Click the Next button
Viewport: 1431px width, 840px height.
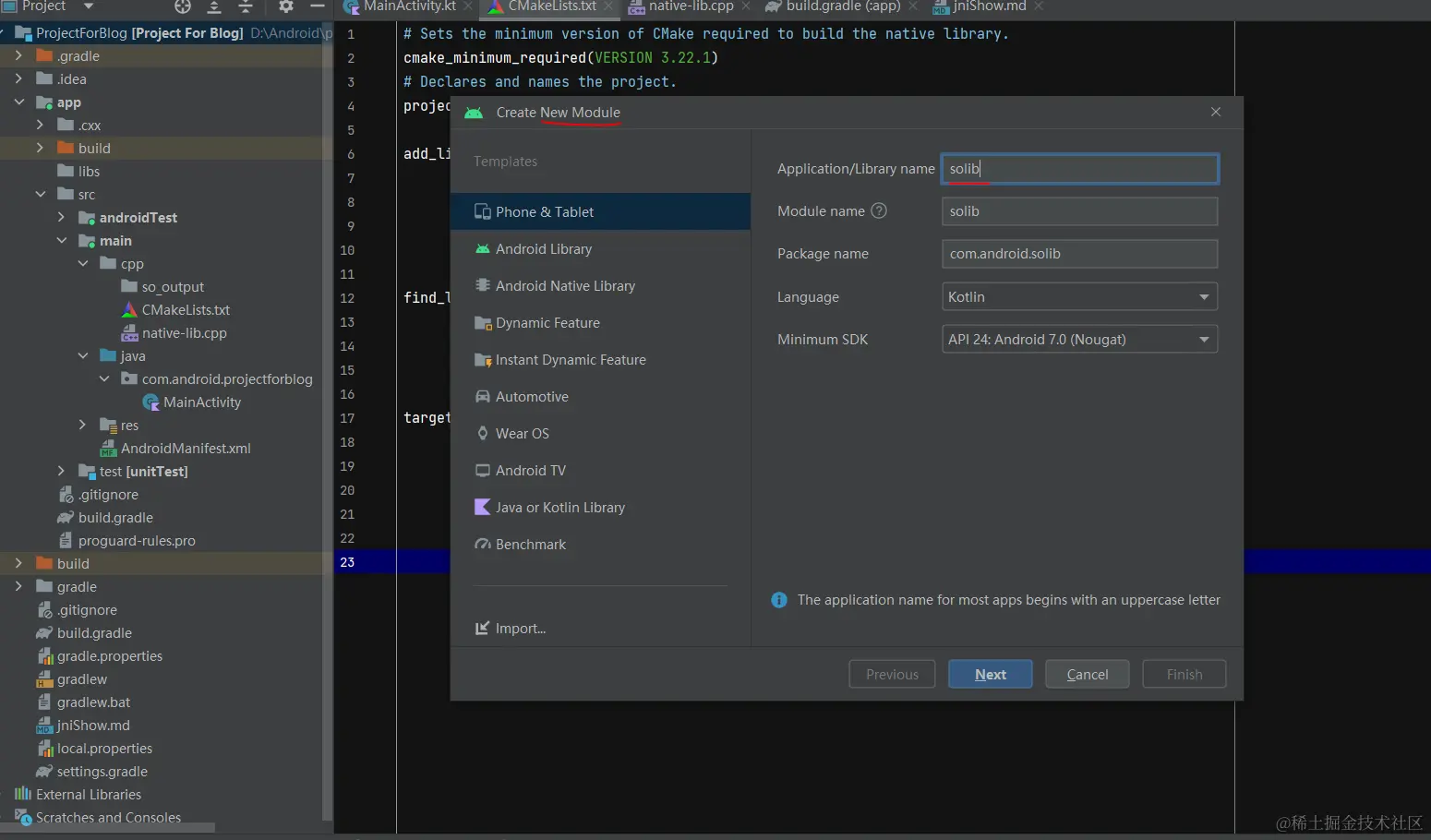pos(991,674)
